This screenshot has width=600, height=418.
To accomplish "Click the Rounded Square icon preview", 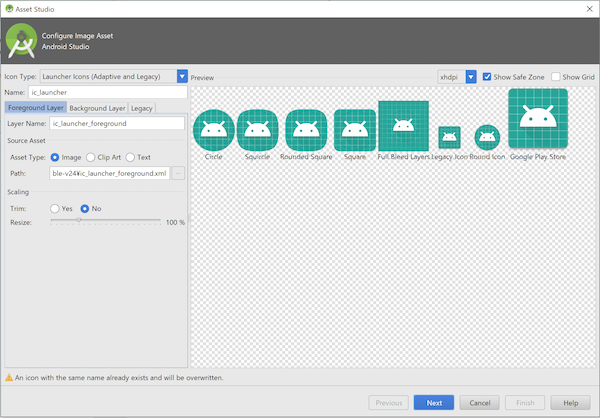I will (306, 130).
